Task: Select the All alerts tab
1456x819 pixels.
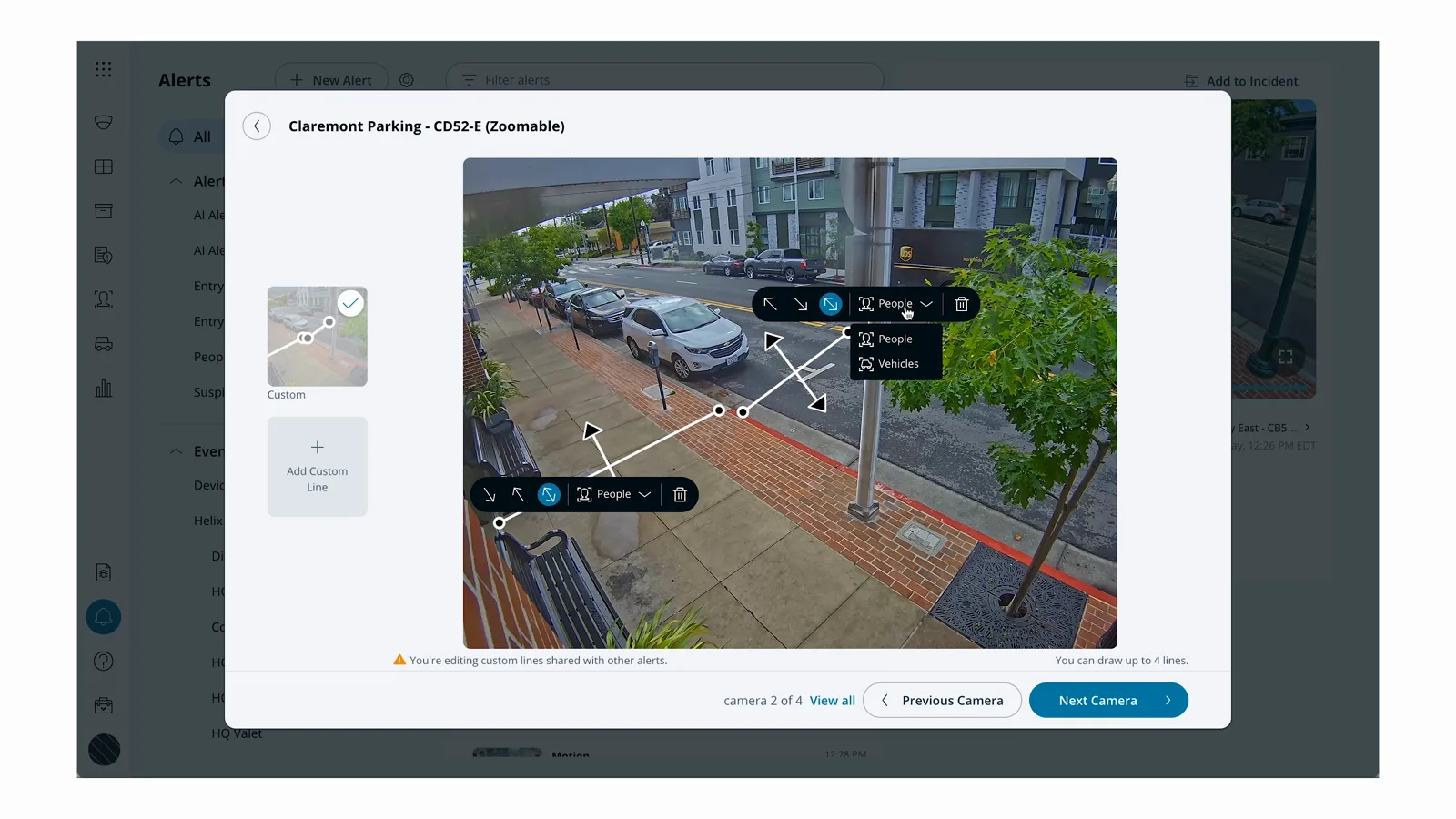Action: pos(190,136)
